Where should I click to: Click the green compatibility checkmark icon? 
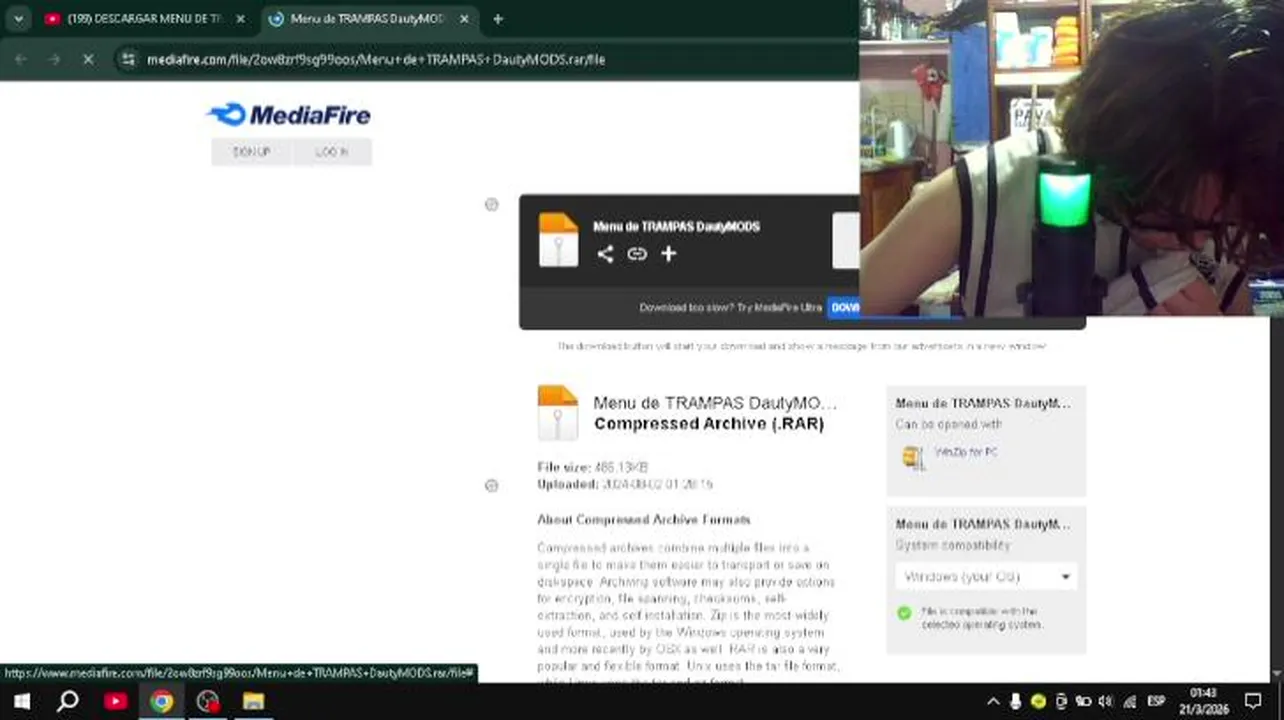(x=905, y=613)
